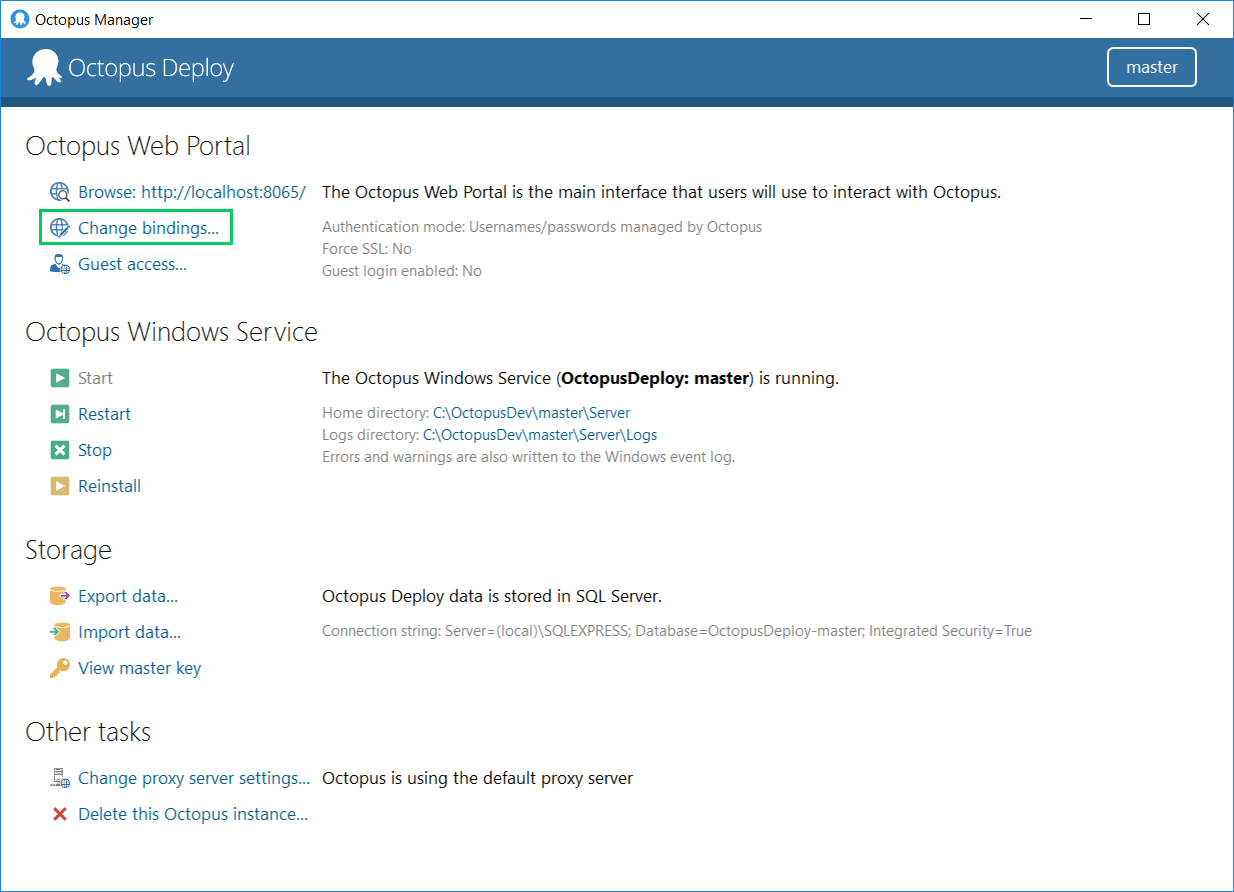Click the Connection string text
The height and width of the screenshot is (892, 1234).
pos(677,631)
